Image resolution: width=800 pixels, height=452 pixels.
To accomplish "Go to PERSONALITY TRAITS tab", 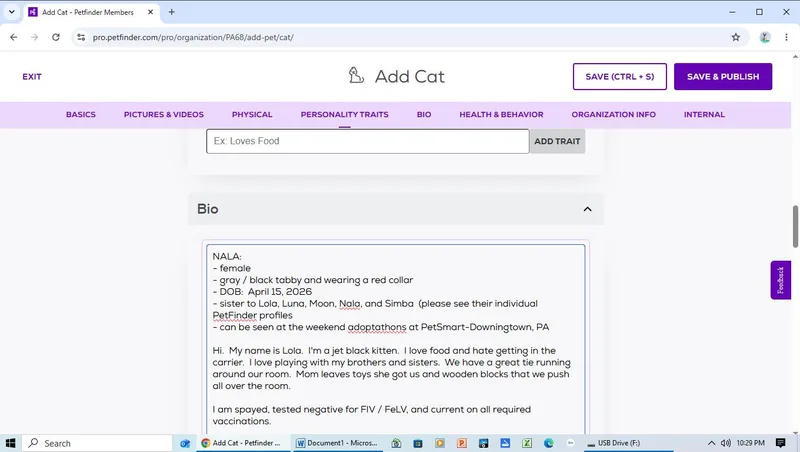I will point(344,115).
